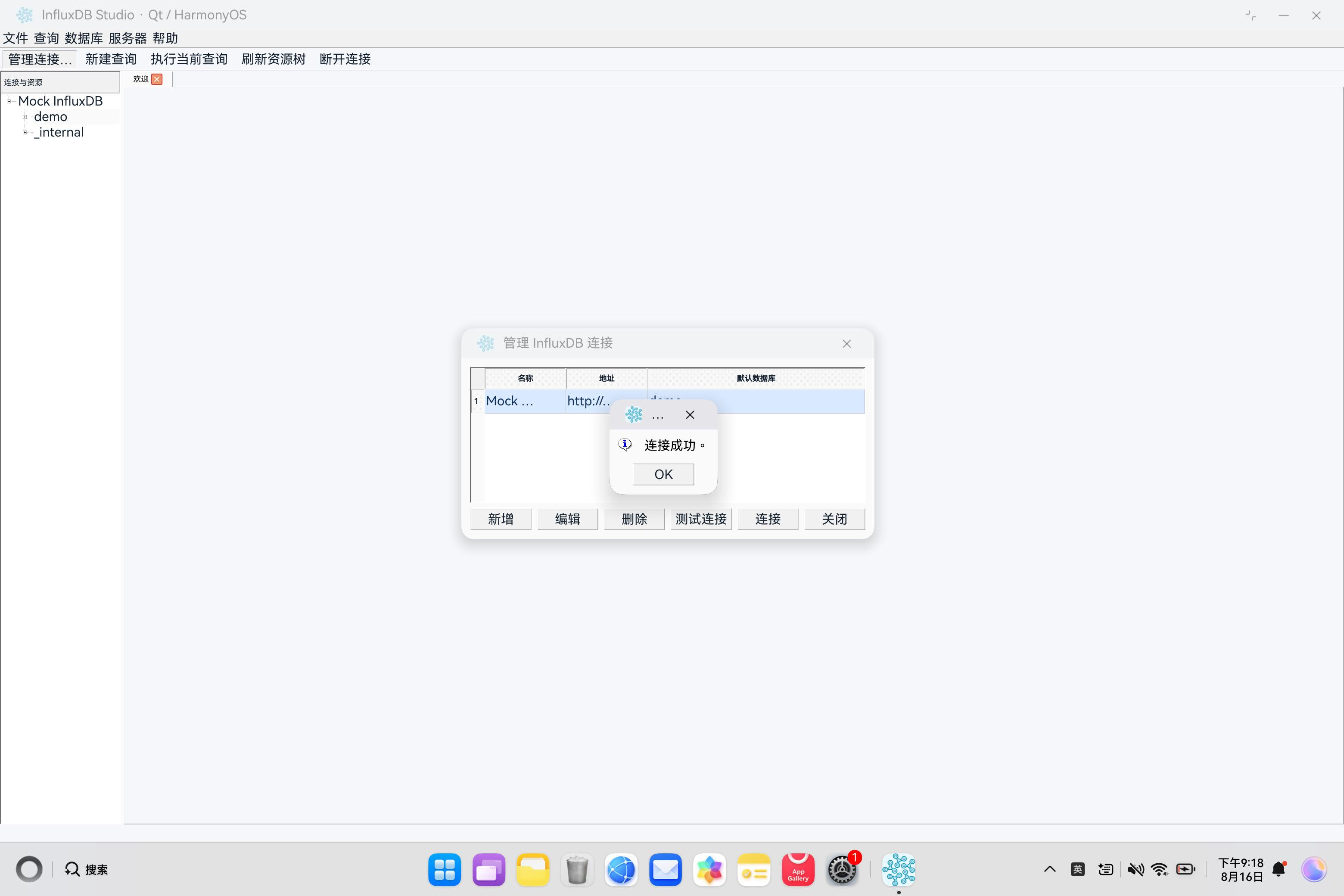Image resolution: width=1344 pixels, height=896 pixels.
Task: Open the 服务器 menu
Action: [x=128, y=38]
